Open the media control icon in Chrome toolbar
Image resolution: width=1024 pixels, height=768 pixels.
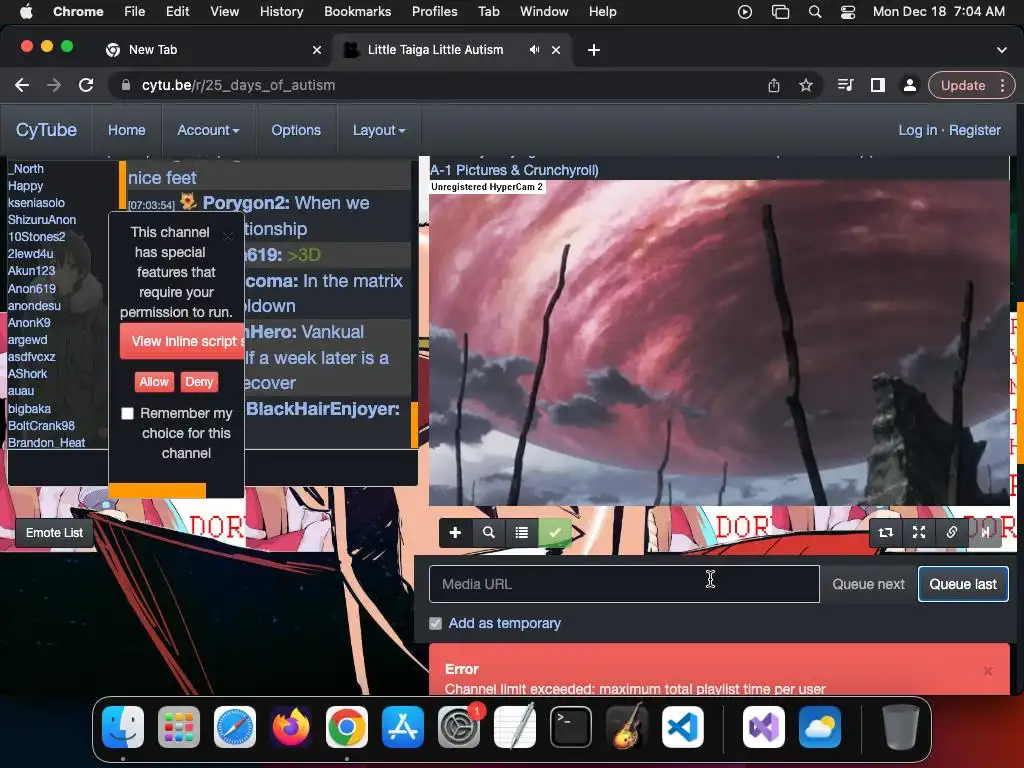(846, 86)
